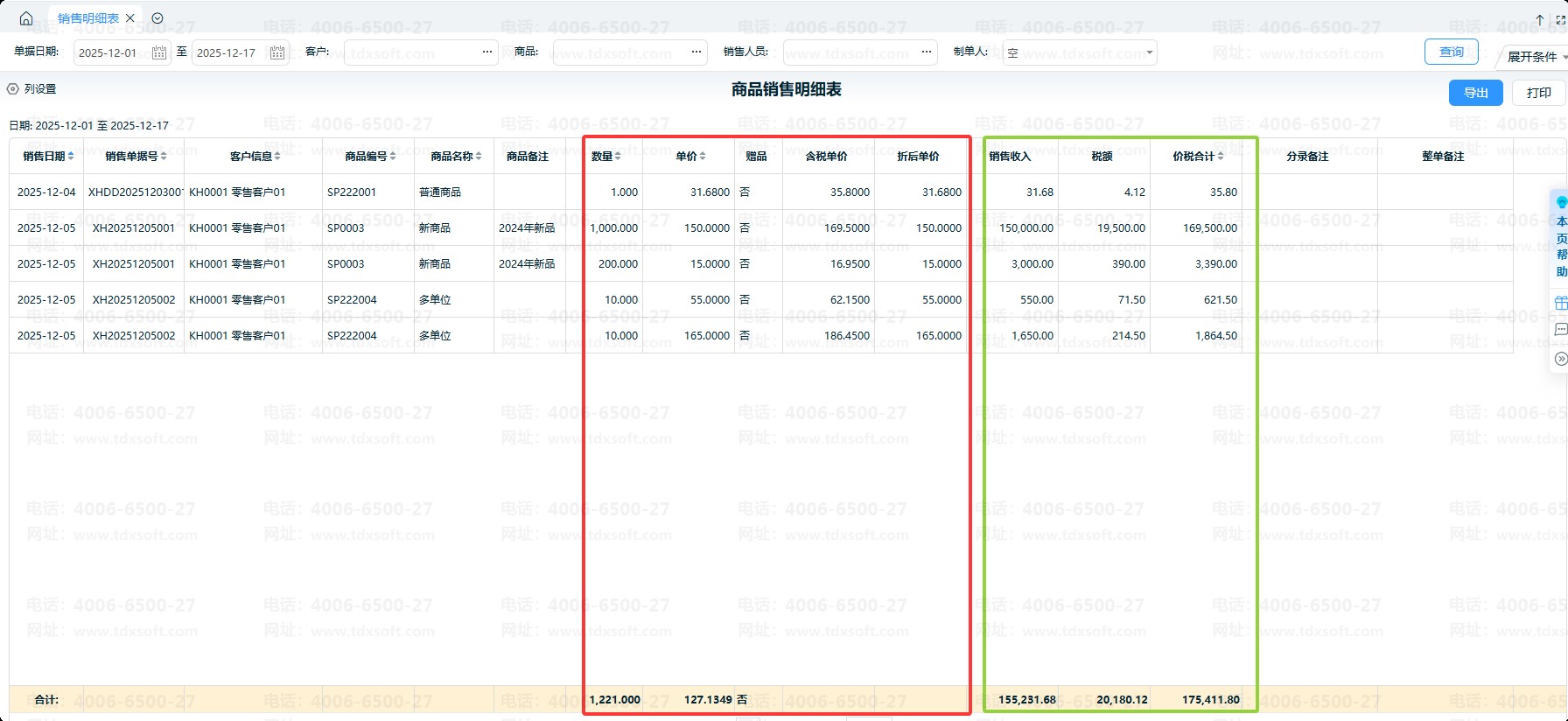
Task: Open the gift icon in right sidebar
Action: pos(1560,303)
